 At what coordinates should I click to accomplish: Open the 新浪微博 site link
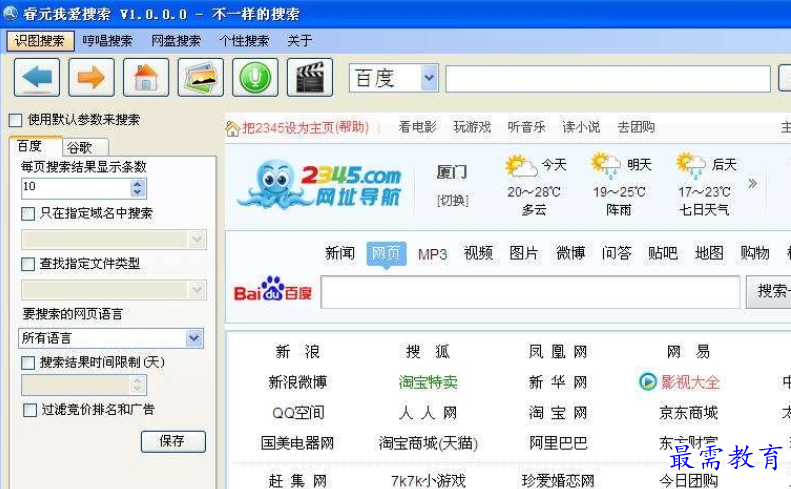tap(298, 382)
